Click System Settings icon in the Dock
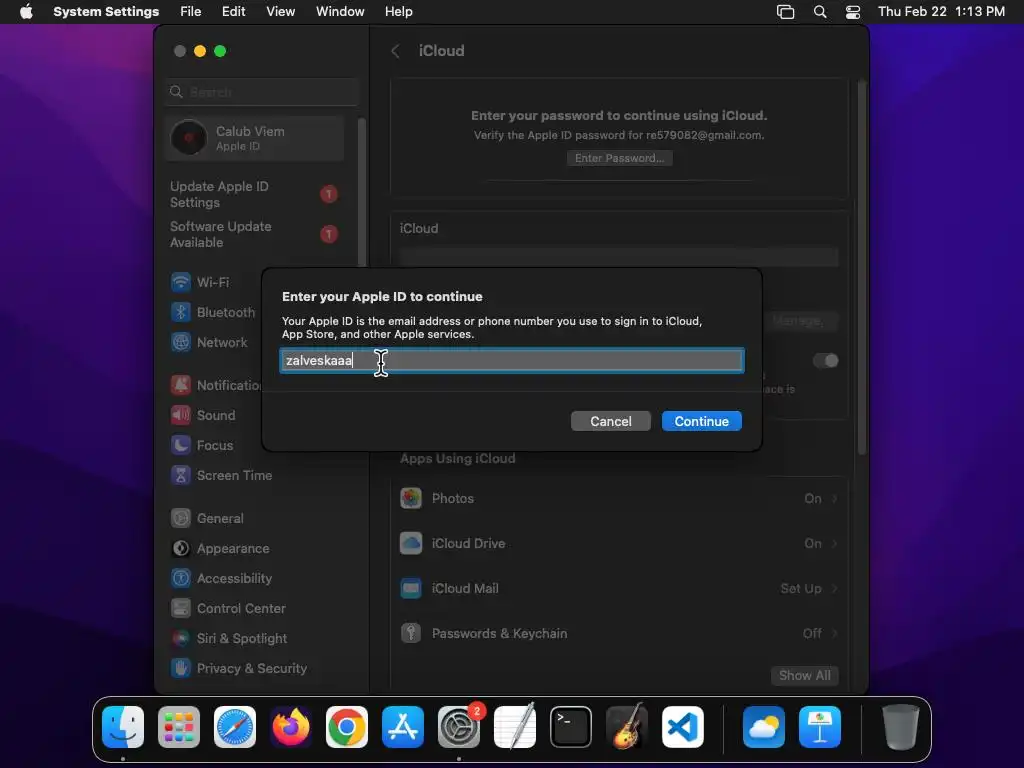Image resolution: width=1024 pixels, height=768 pixels. tap(459, 727)
